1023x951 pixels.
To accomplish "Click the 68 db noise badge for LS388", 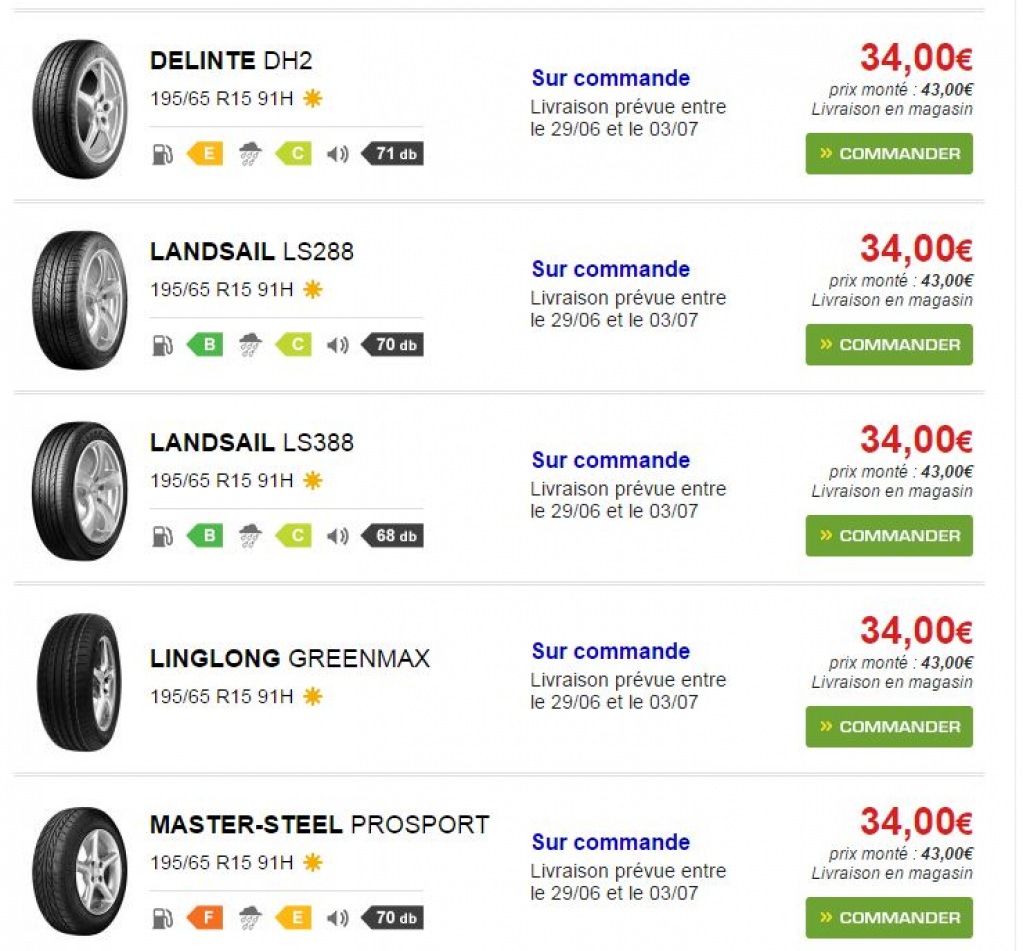I will point(394,536).
